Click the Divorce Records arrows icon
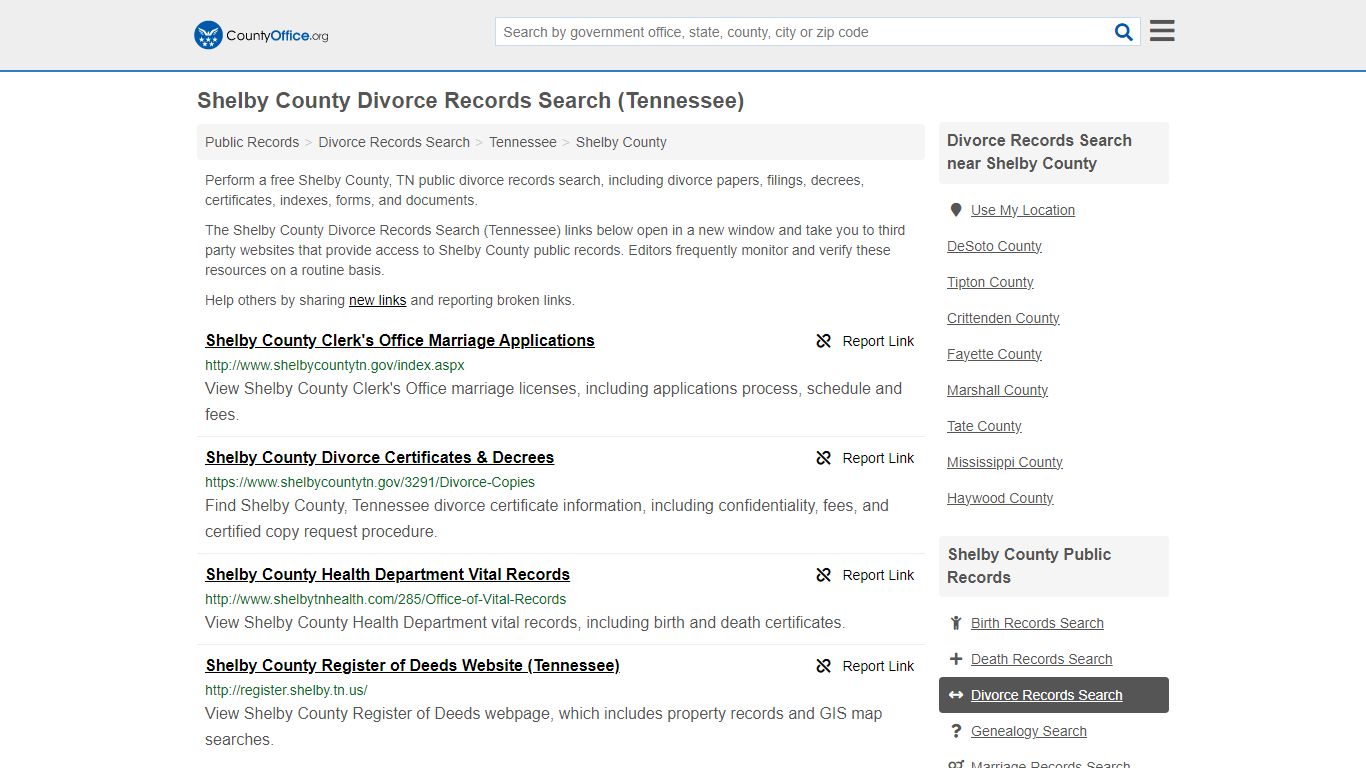The image size is (1366, 768). tap(956, 695)
